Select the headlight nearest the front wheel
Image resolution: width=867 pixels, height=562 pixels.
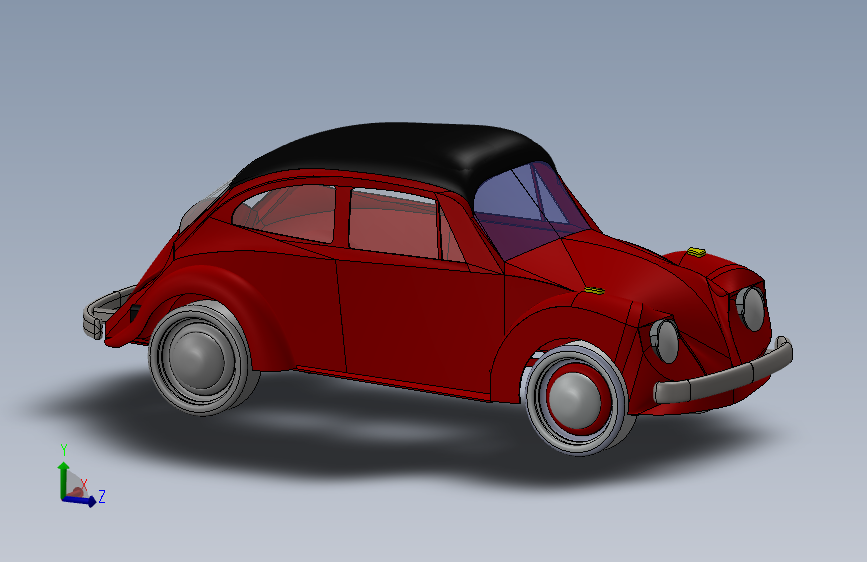(664, 341)
